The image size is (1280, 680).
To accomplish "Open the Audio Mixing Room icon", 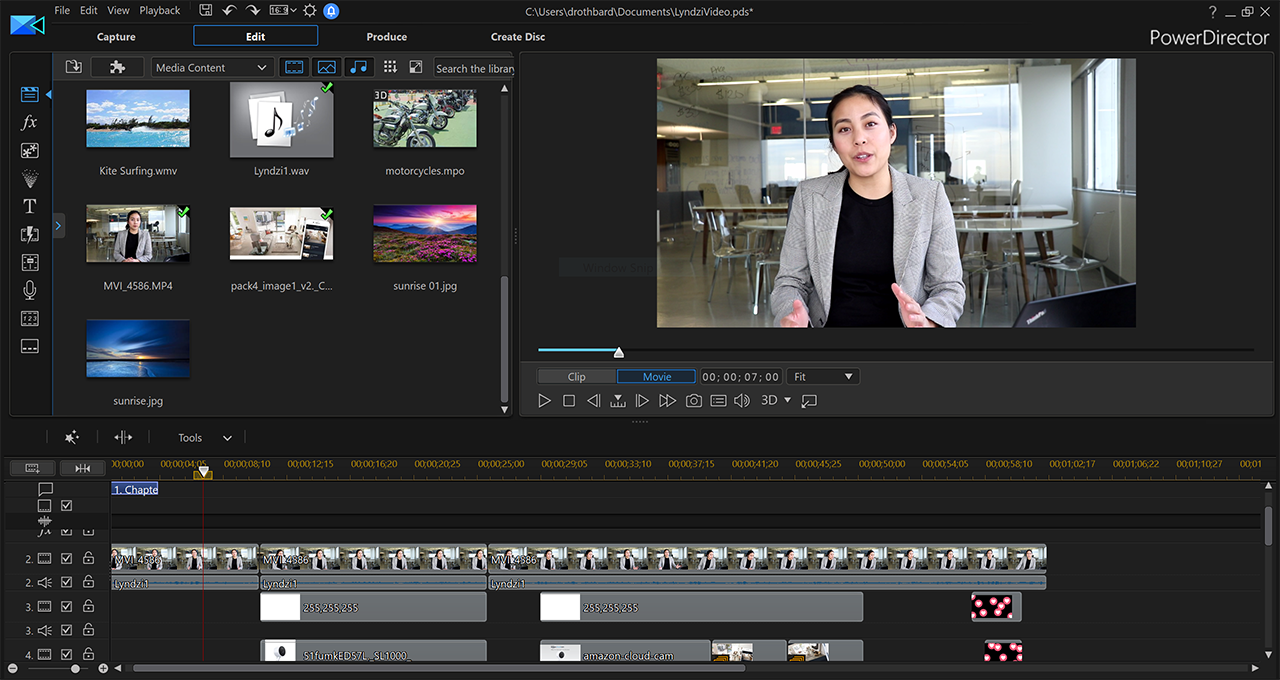I will pos(30,262).
